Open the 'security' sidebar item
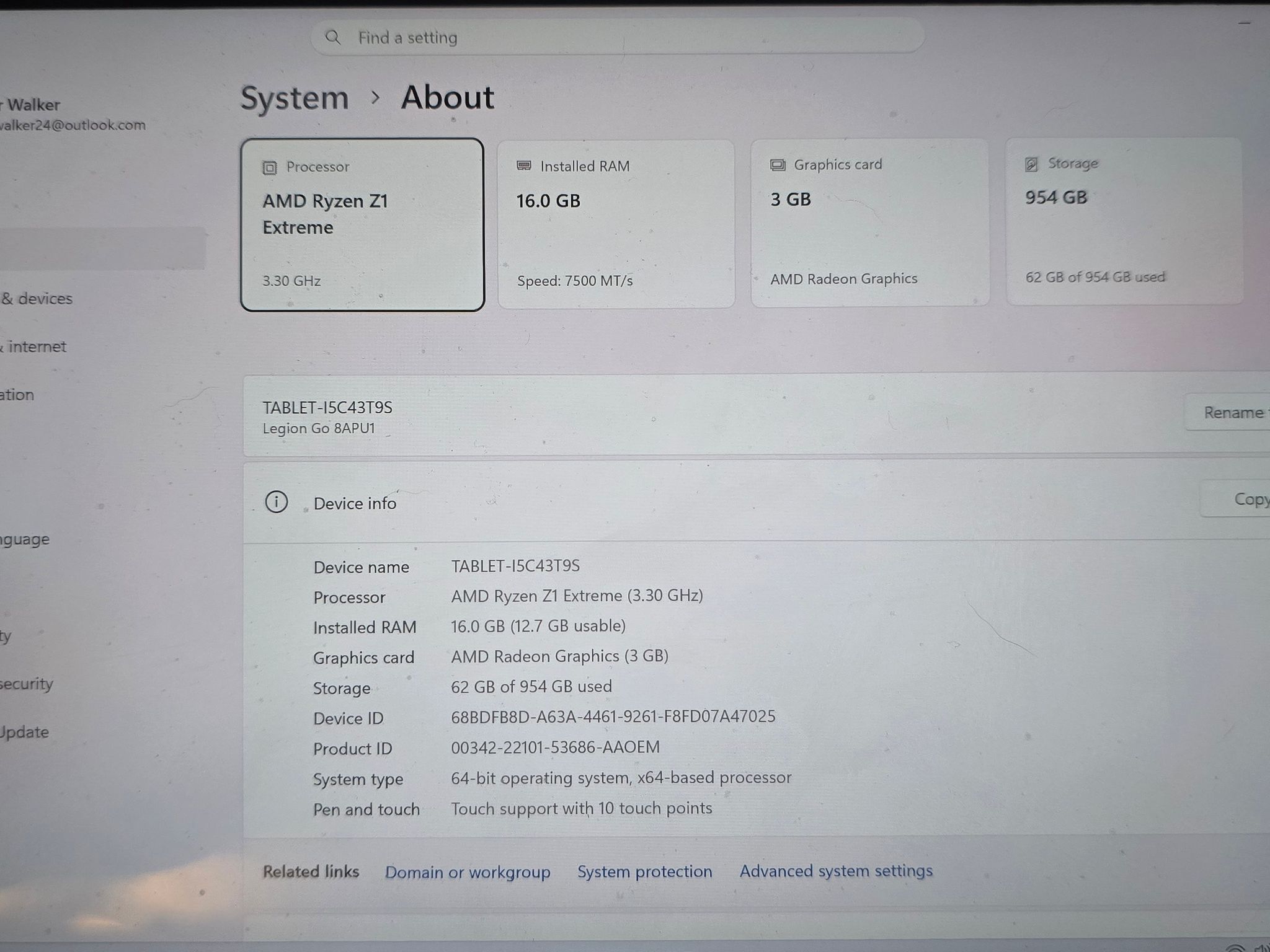This screenshot has height=952, width=1270. tap(27, 684)
